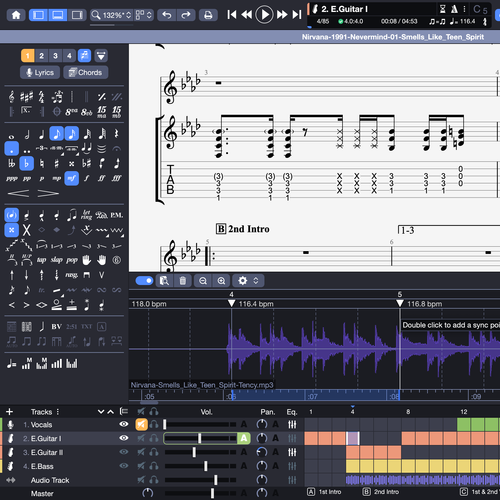
Task: Solo the E.Bass track with headphones
Action: tap(154, 466)
